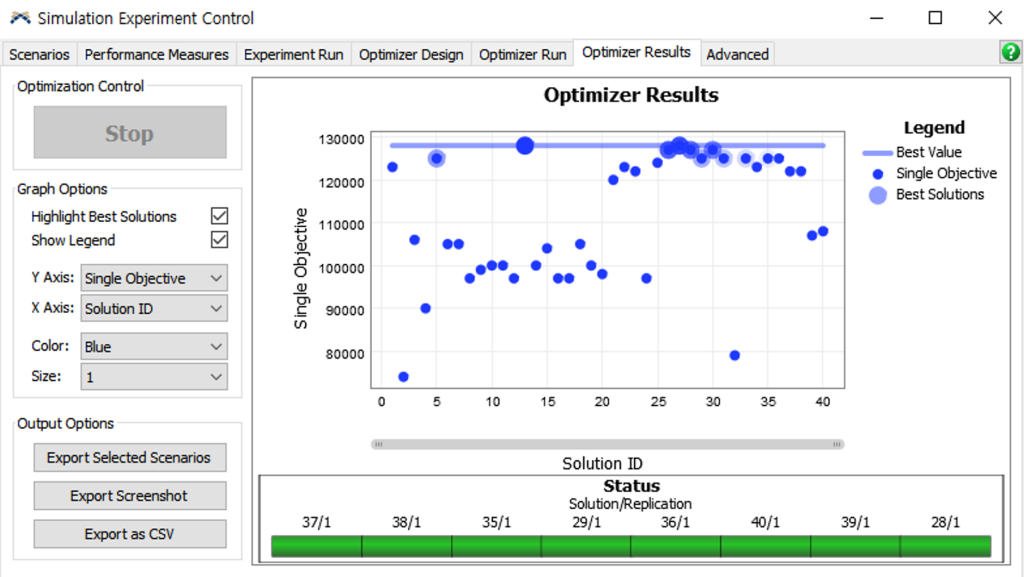Click the Solution ID axis label under chart

click(x=602, y=463)
